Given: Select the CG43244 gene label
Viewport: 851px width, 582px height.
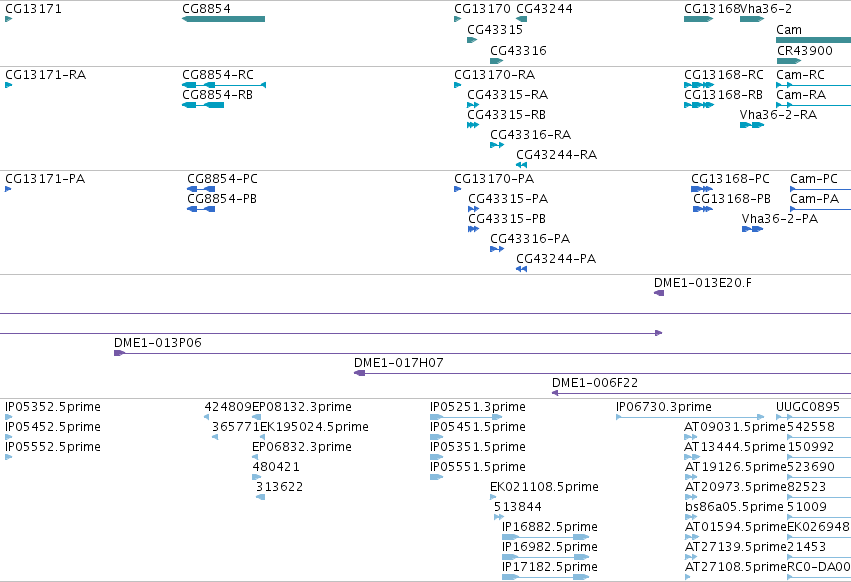Looking at the screenshot, I should tap(544, 9).
